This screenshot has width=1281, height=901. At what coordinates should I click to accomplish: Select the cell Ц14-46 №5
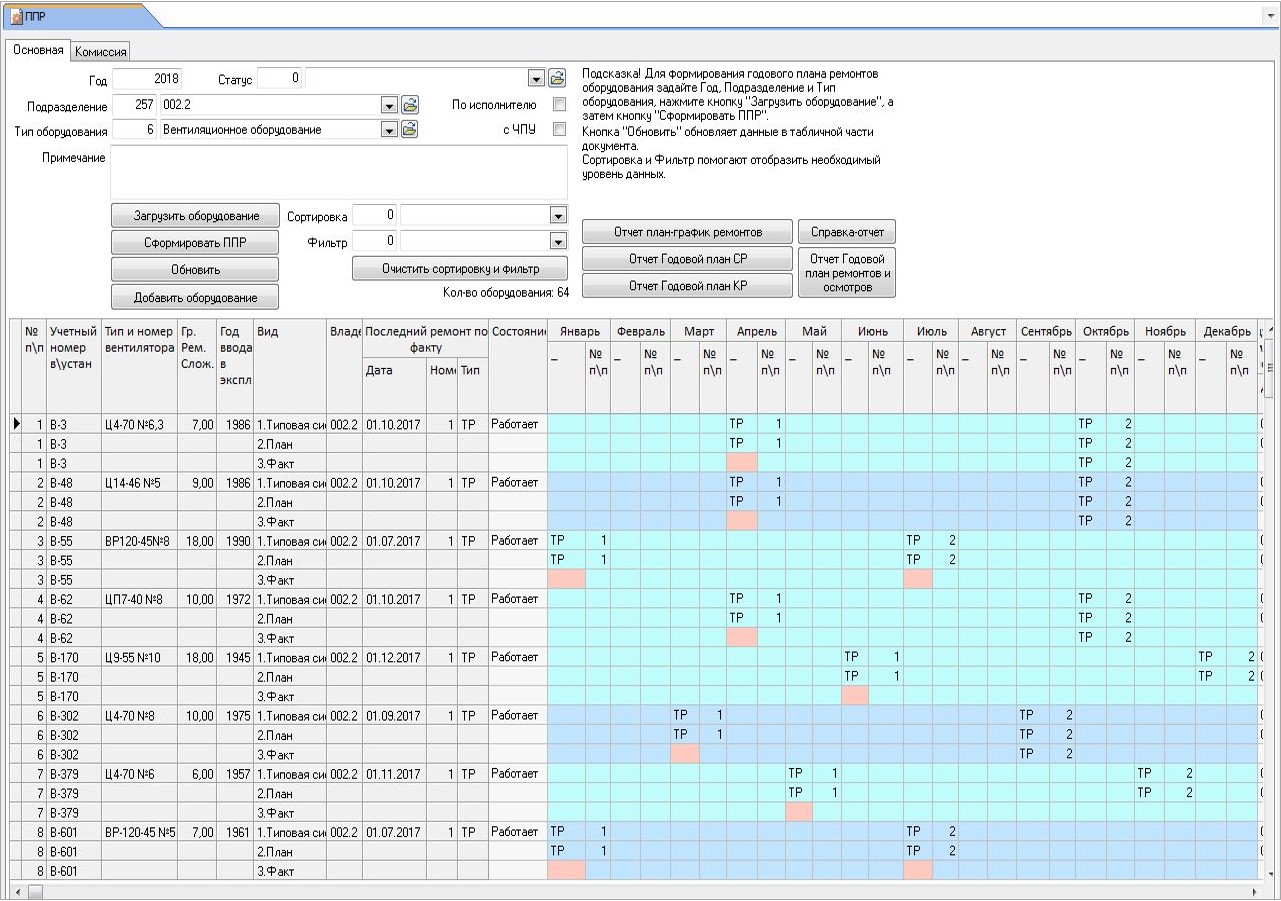pos(139,482)
